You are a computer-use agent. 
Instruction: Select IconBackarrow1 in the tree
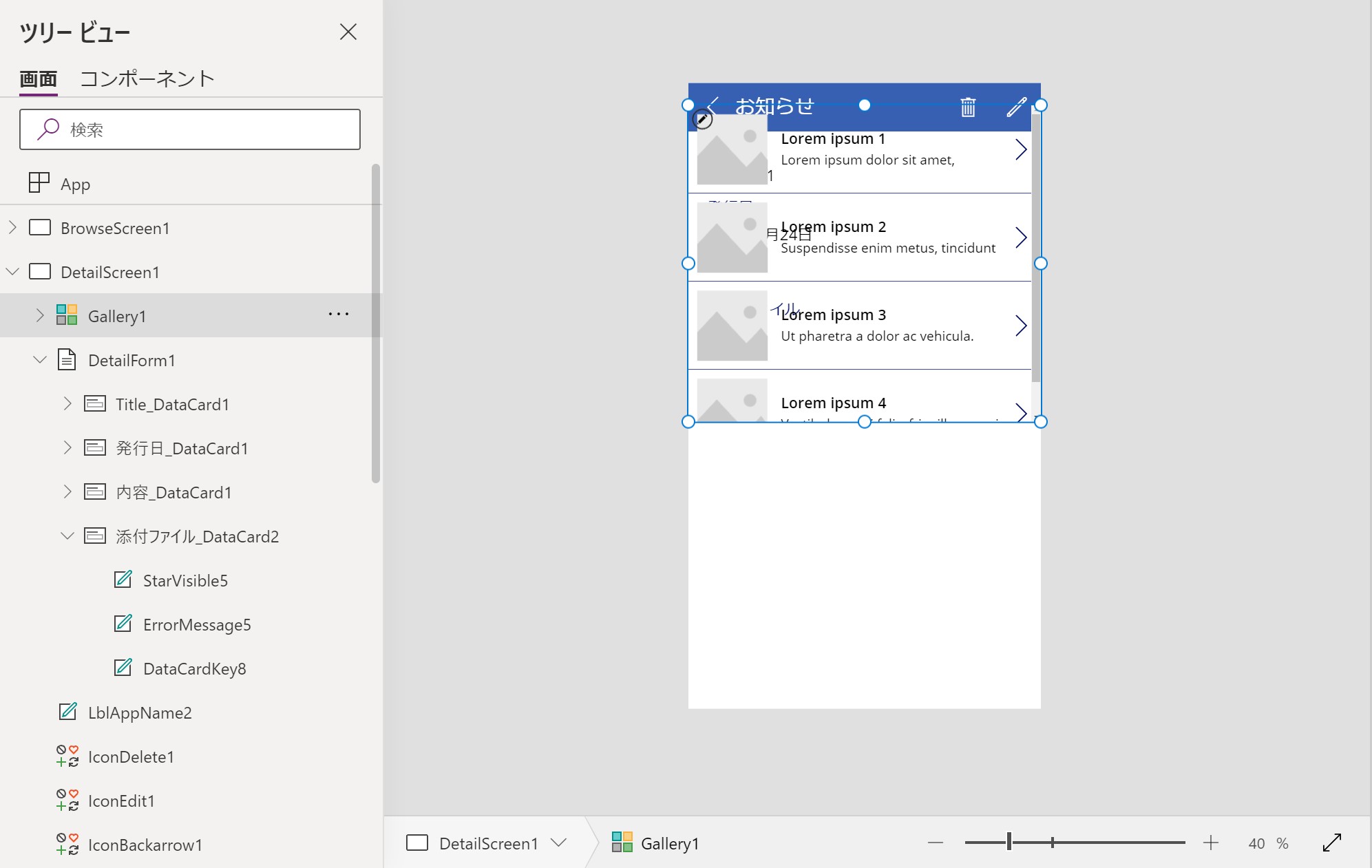pos(145,845)
